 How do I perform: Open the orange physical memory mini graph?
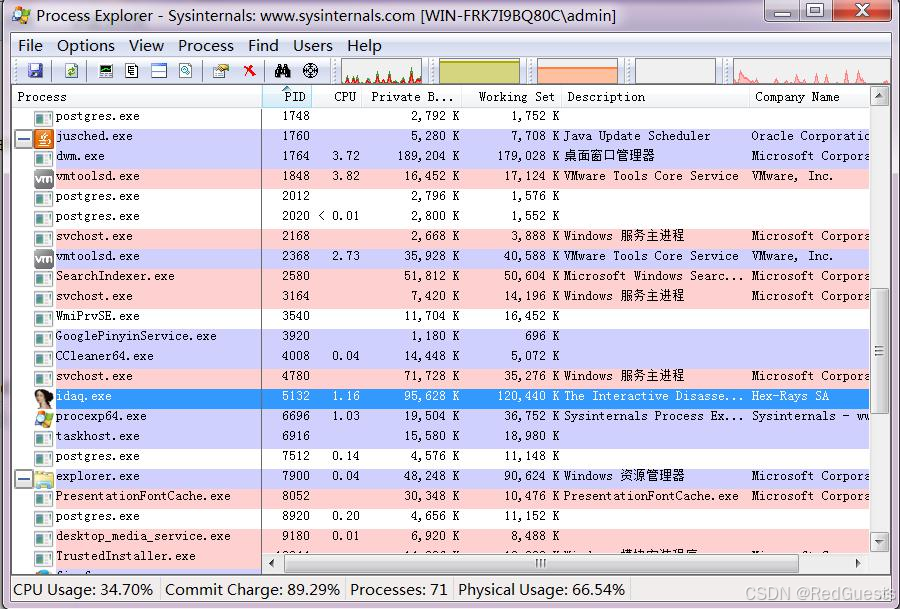[577, 71]
